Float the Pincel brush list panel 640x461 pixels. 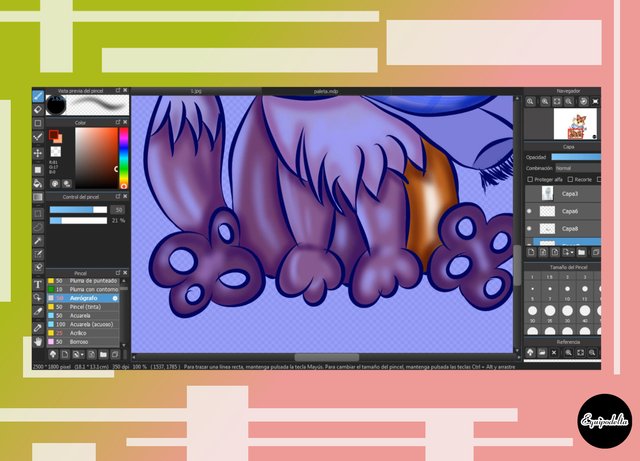point(118,272)
